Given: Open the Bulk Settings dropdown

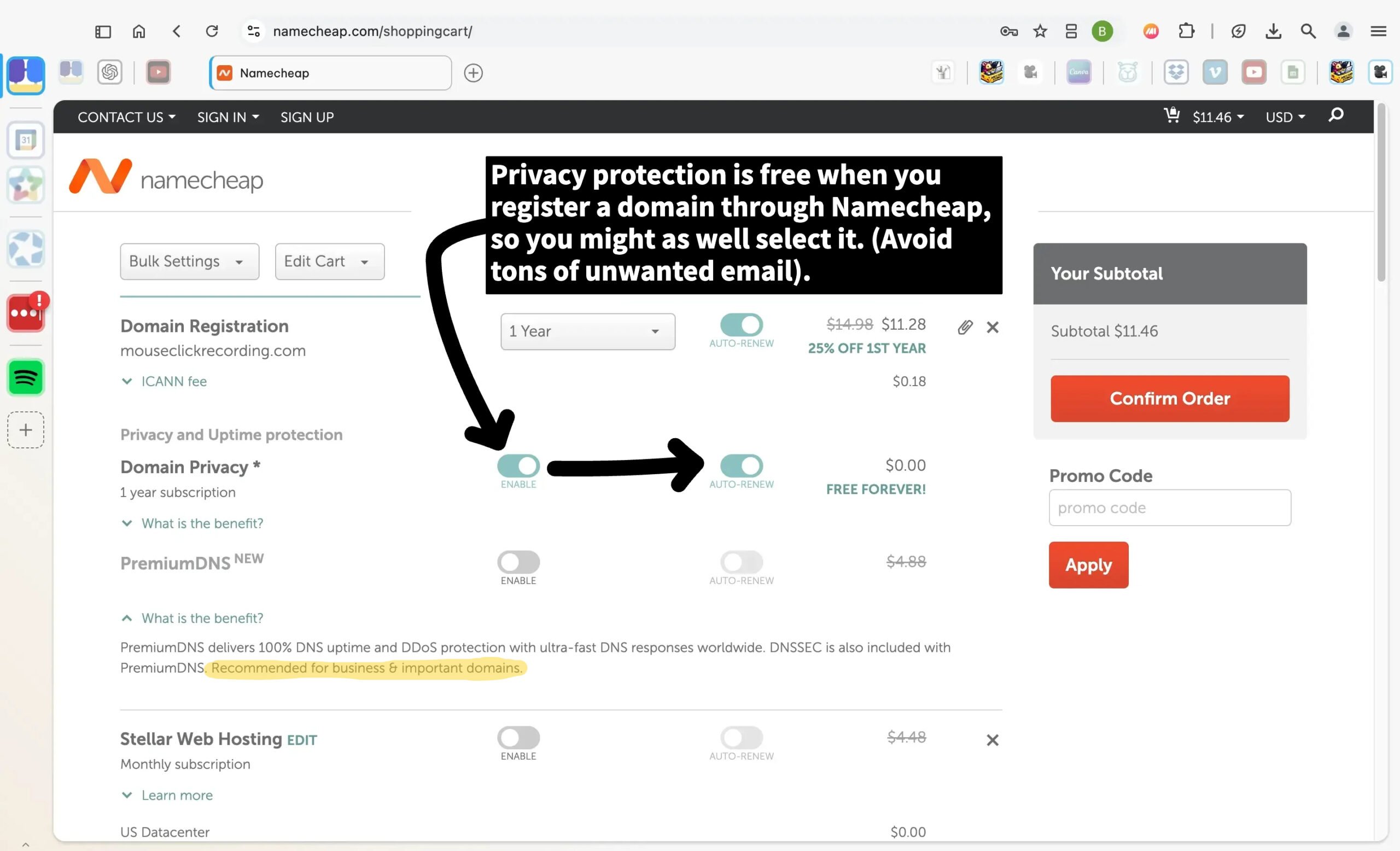Looking at the screenshot, I should coord(189,261).
